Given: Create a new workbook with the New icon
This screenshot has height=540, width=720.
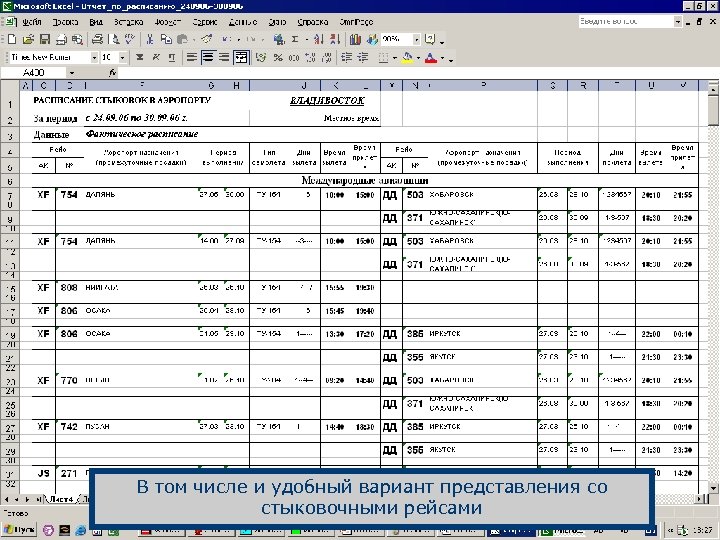Looking at the screenshot, I should [x=12, y=39].
